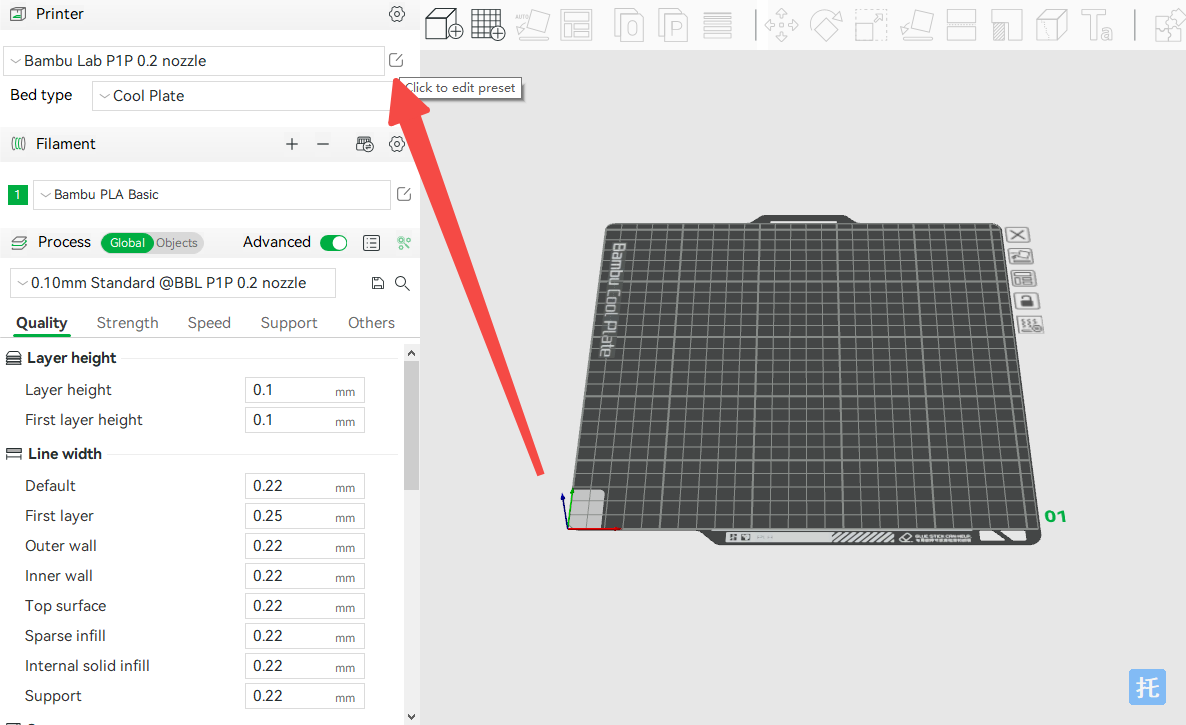Add a new plate using grid-plus icon
Viewport: 1186px width, 725px height.
[x=488, y=24]
